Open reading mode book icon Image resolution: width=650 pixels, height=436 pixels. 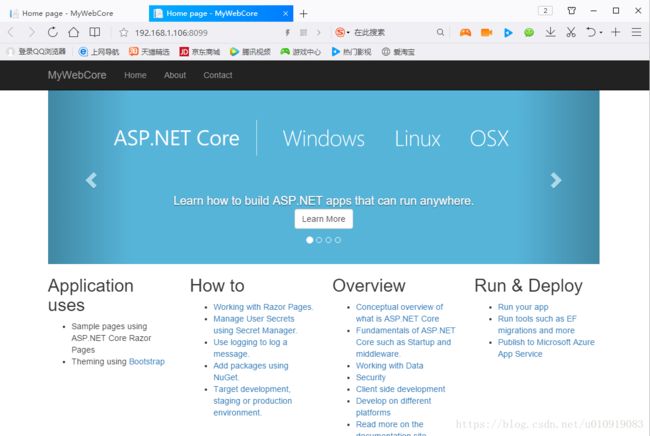coord(95,32)
